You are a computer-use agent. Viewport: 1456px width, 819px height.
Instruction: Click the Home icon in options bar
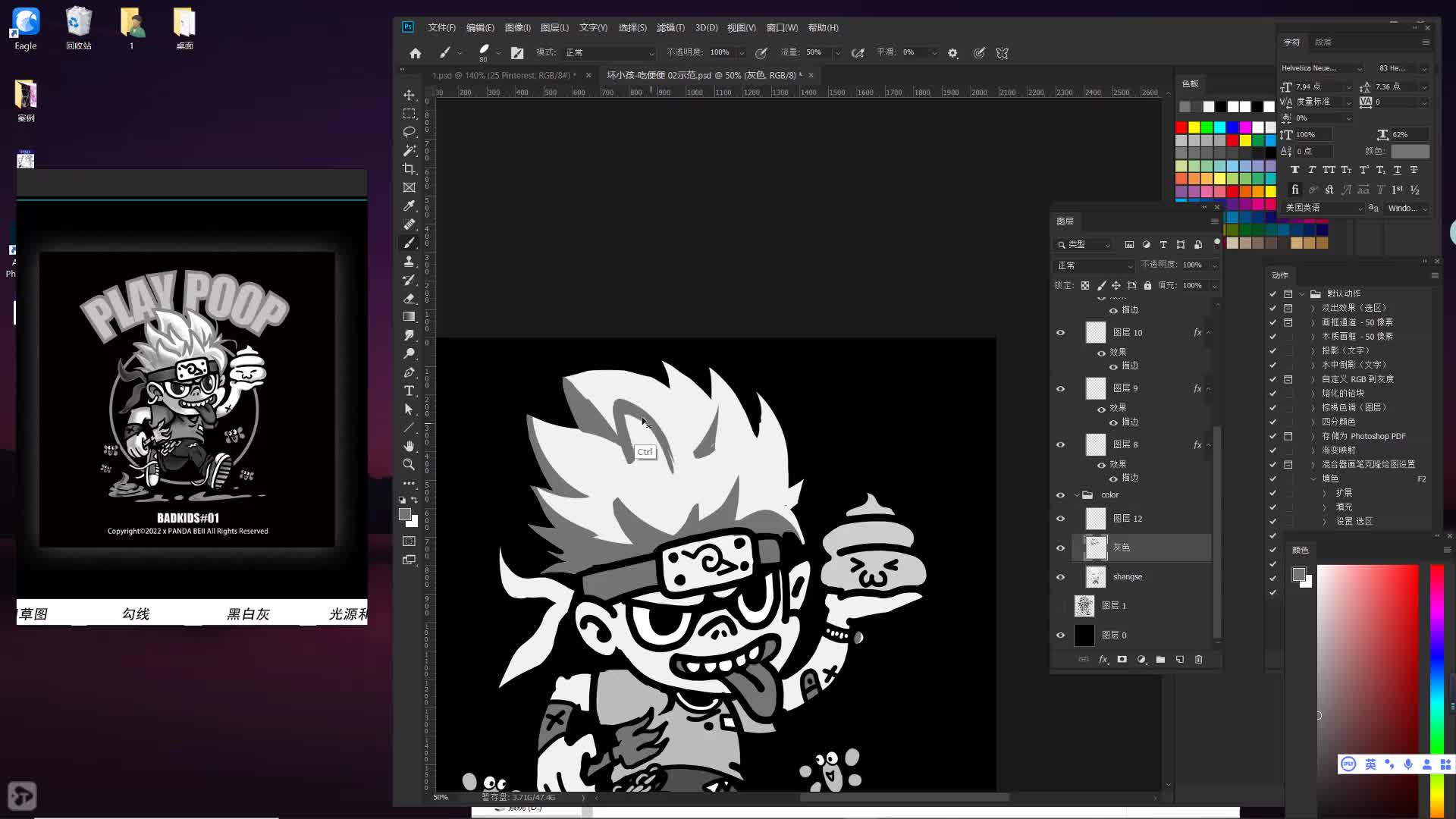(415, 53)
